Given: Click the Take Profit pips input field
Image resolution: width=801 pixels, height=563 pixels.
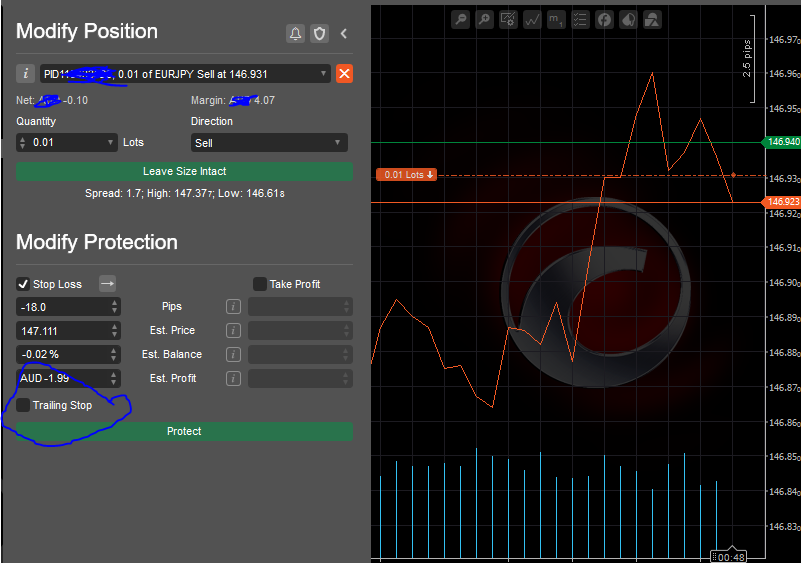Looking at the screenshot, I should (300, 307).
